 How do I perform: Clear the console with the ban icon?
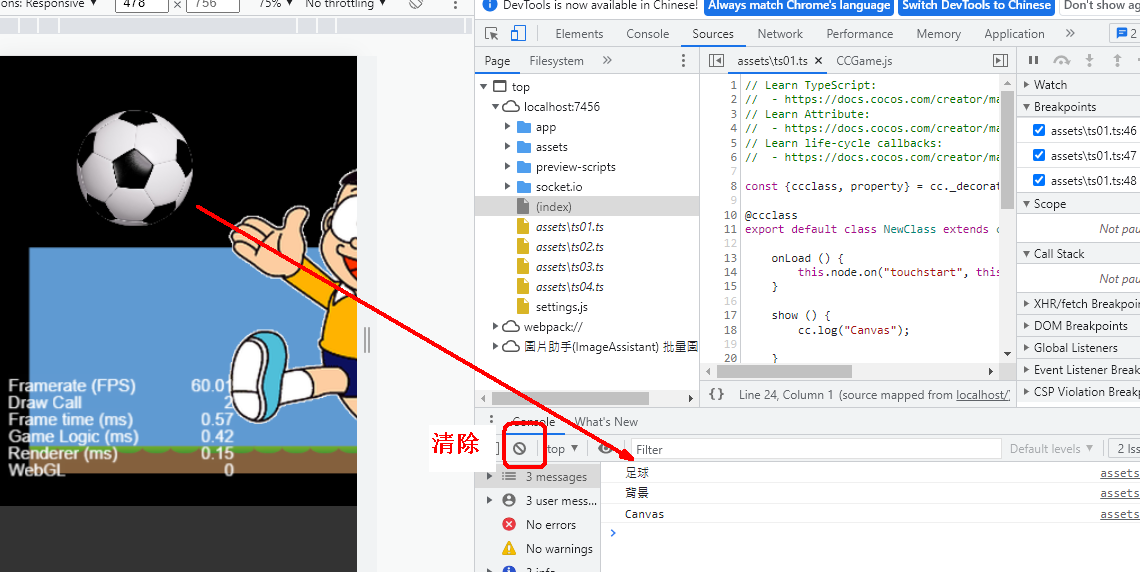click(519, 448)
